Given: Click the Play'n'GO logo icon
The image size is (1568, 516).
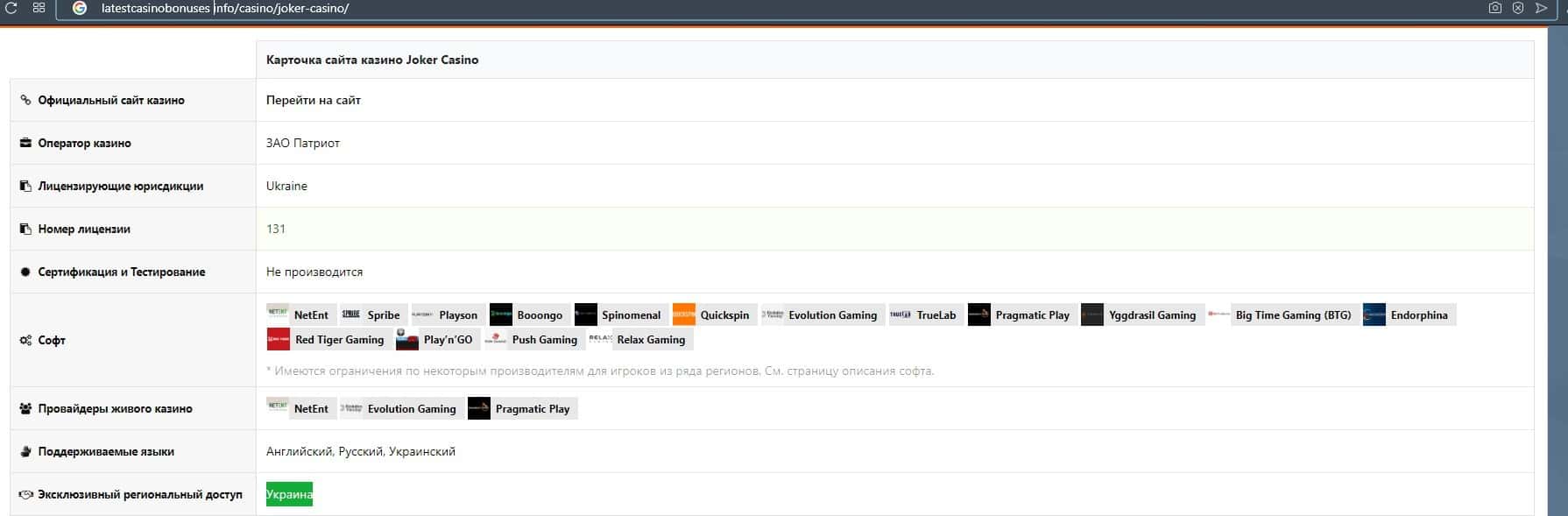Looking at the screenshot, I should [x=407, y=339].
